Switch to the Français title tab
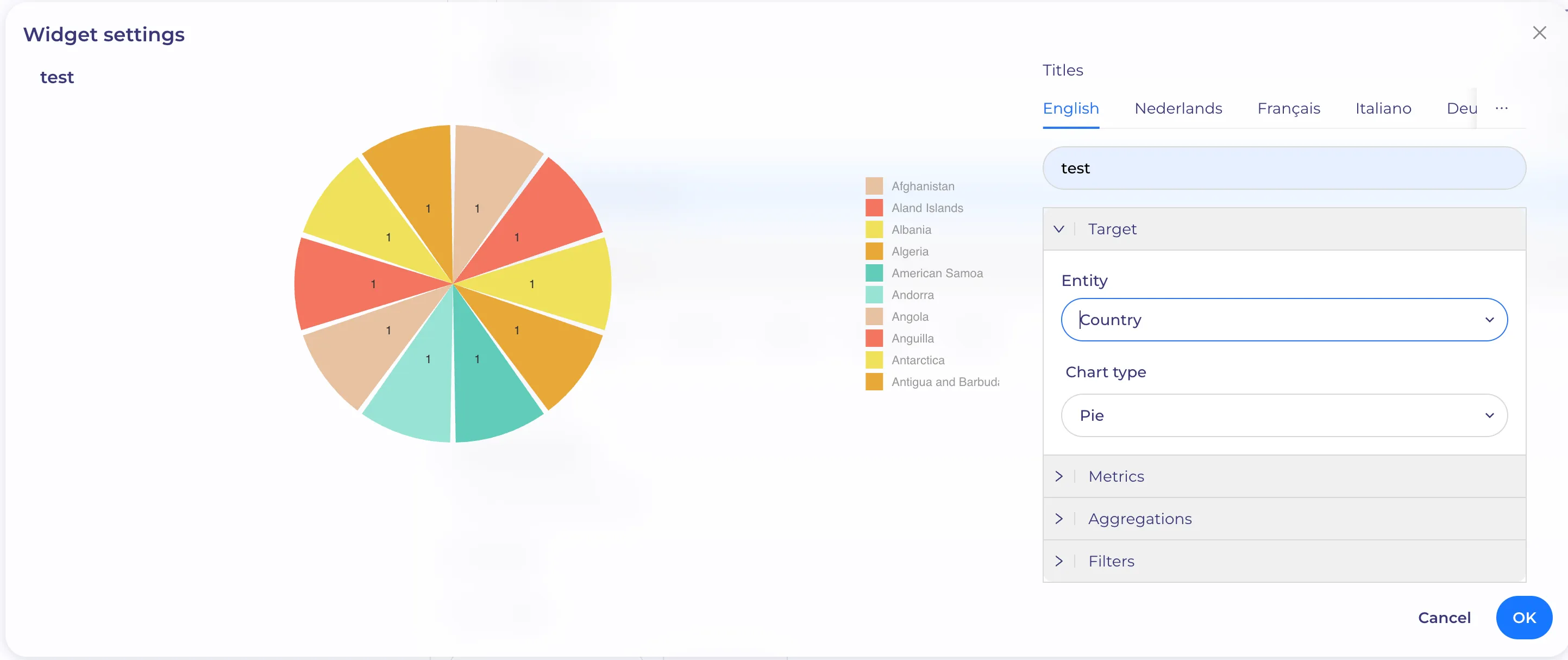The height and width of the screenshot is (660, 1568). [1289, 108]
